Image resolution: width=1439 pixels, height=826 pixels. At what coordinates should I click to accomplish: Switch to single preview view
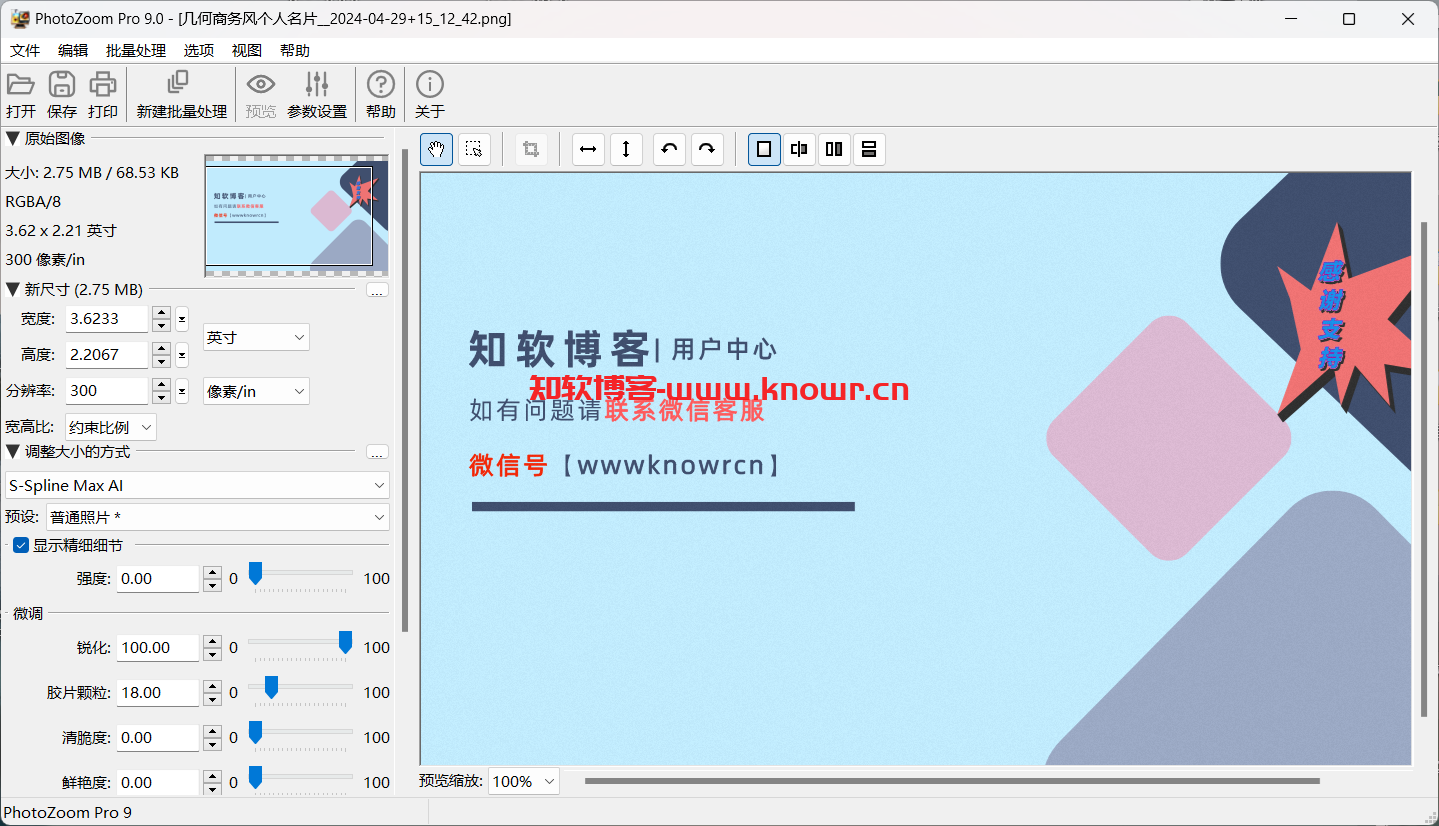[x=764, y=150]
